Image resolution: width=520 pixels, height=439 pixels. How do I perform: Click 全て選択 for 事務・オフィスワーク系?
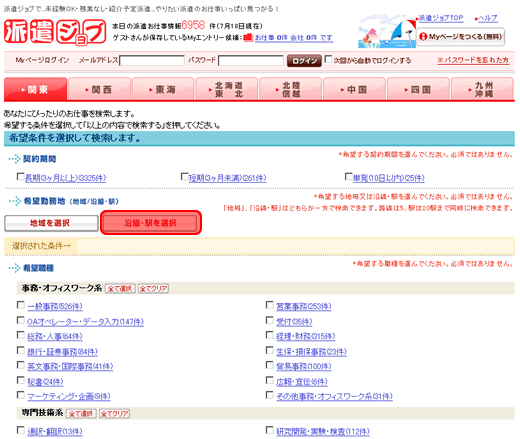(x=120, y=288)
